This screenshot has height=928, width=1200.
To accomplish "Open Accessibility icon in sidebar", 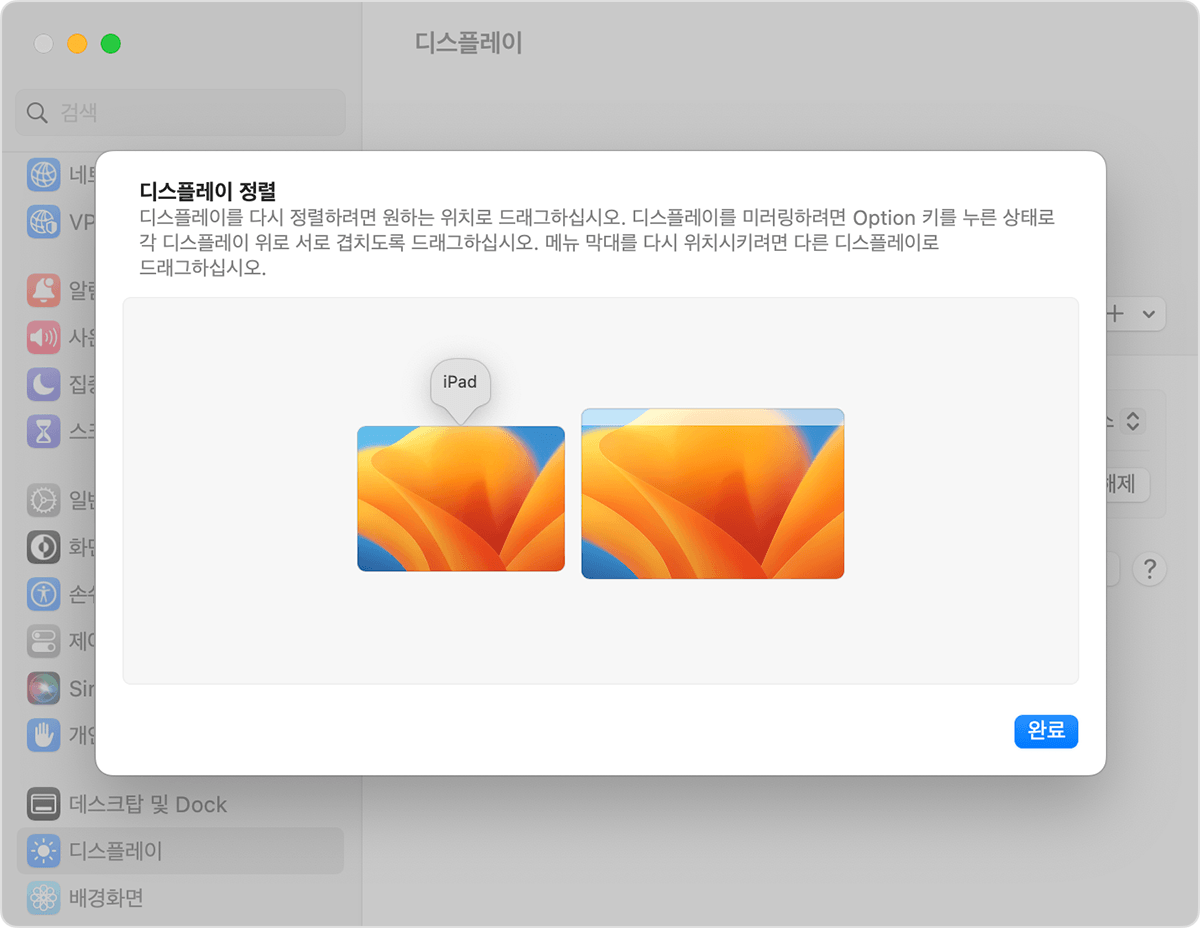I will pyautogui.click(x=44, y=594).
